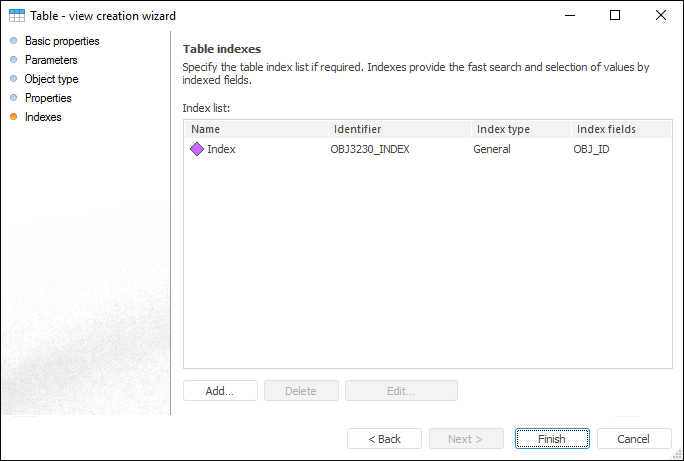684x461 pixels.
Task: Close the view creation wizard
Action: click(x=661, y=16)
